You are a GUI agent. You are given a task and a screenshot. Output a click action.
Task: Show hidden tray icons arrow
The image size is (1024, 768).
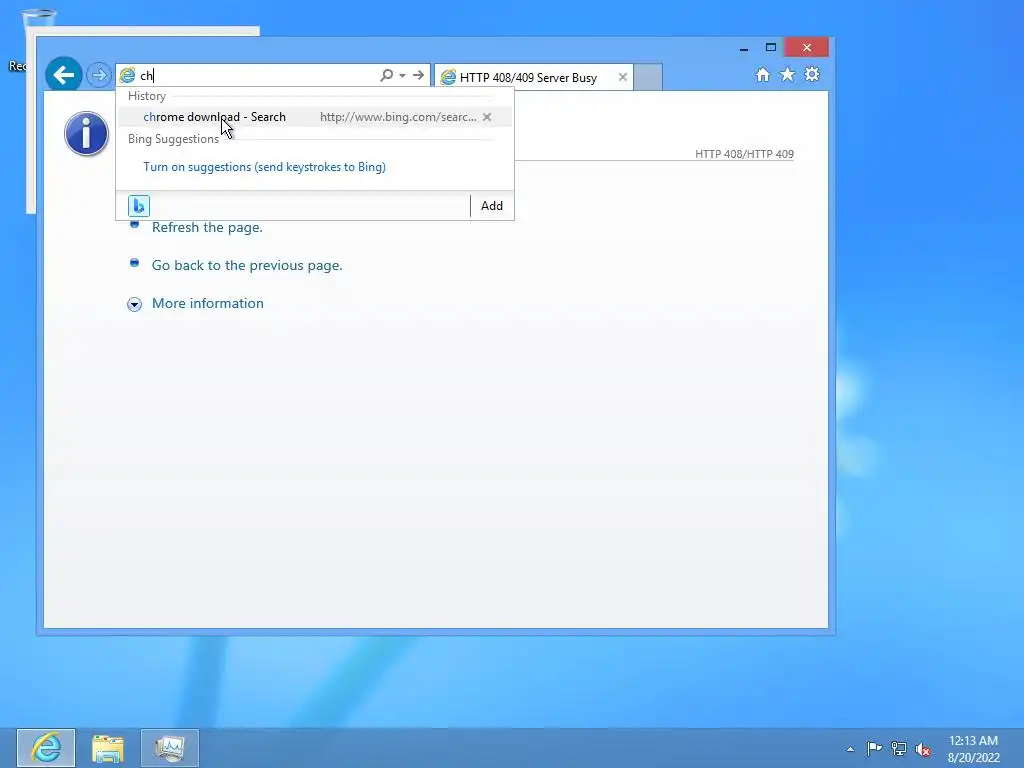[850, 749]
